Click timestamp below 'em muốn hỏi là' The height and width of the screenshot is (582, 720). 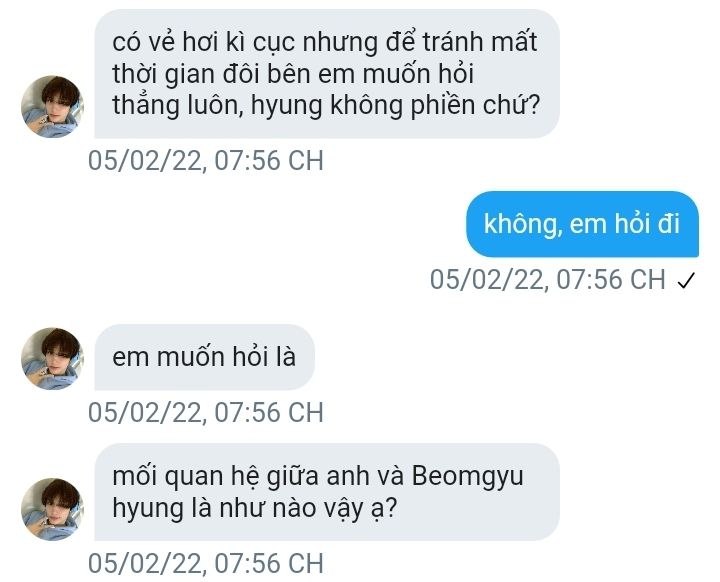coord(206,412)
